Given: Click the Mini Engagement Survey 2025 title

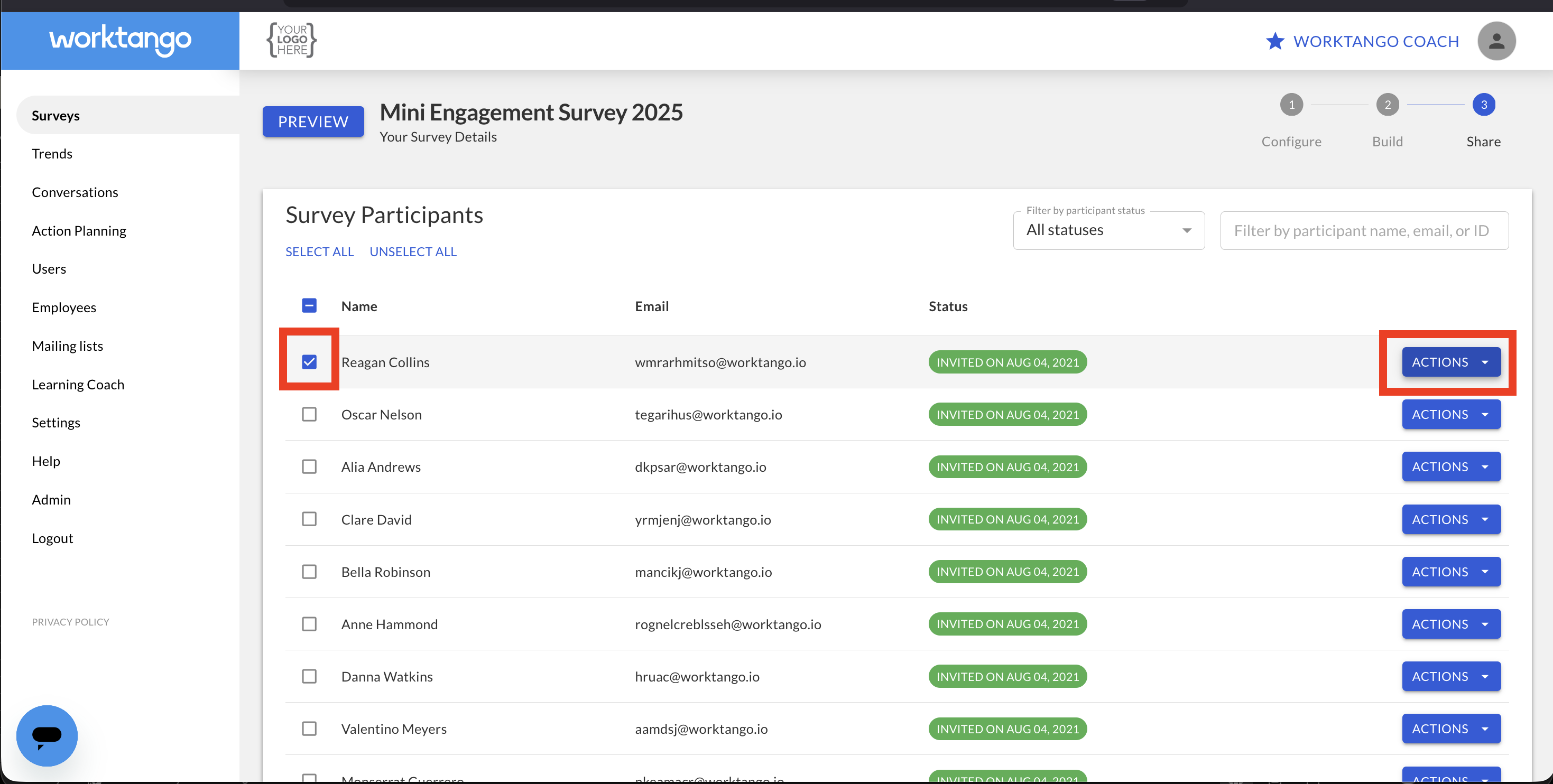Looking at the screenshot, I should click(x=531, y=113).
